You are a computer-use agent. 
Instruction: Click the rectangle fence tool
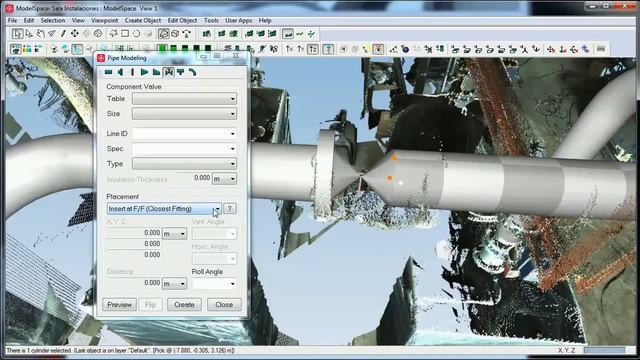point(125,34)
